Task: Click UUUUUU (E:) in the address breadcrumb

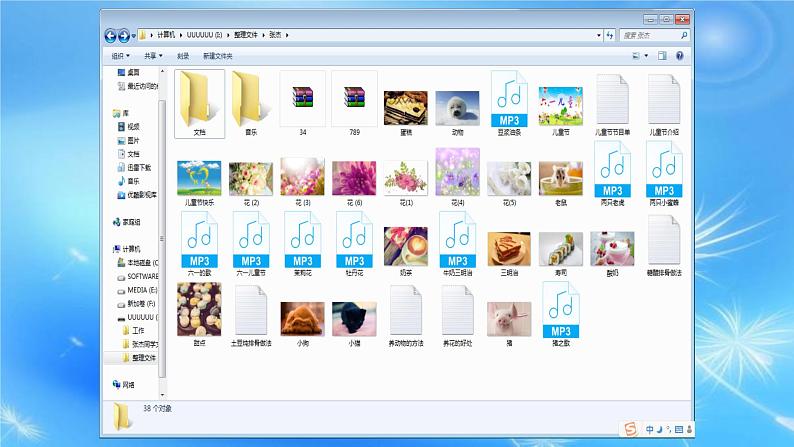Action: (x=205, y=35)
